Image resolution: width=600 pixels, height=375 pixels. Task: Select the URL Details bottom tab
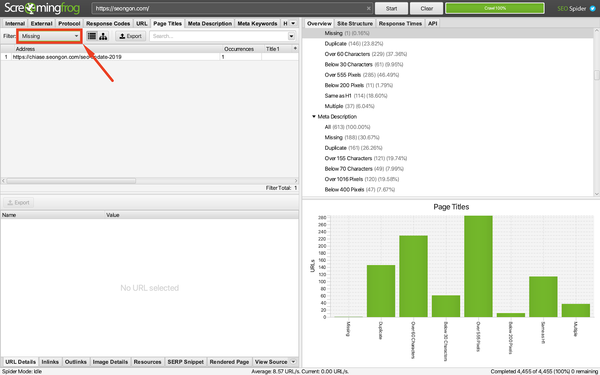[20, 362]
